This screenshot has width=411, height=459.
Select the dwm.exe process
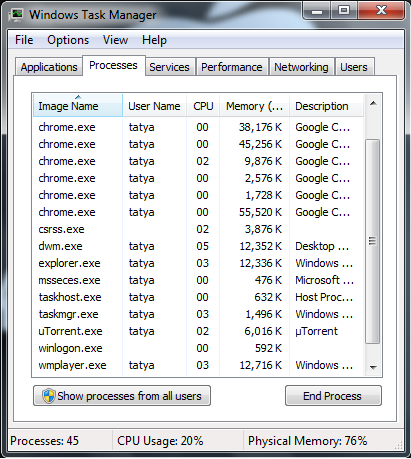[198, 246]
